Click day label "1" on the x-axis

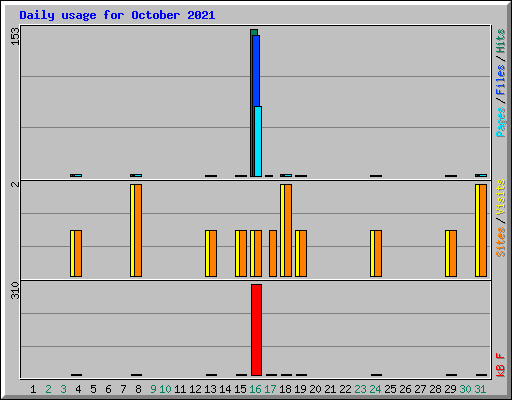33,389
